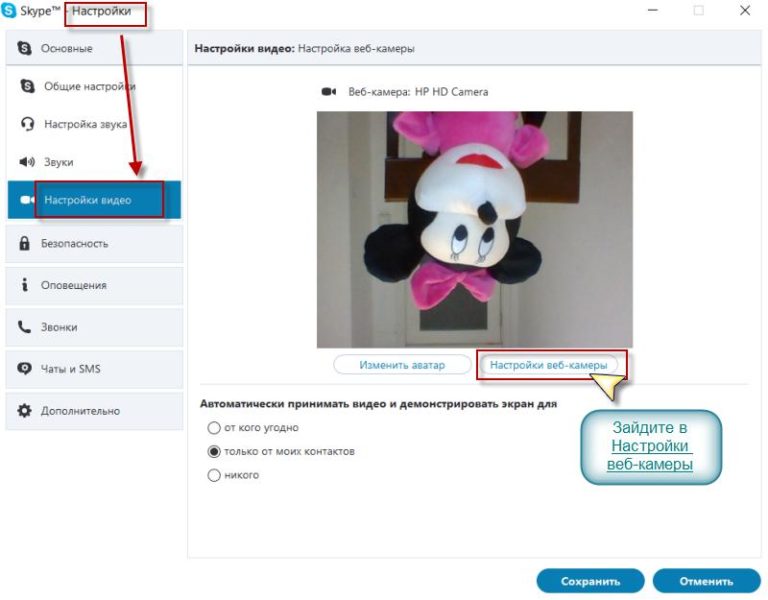
Task: Open Общие настройки in the sidebar
Action: click(x=94, y=86)
